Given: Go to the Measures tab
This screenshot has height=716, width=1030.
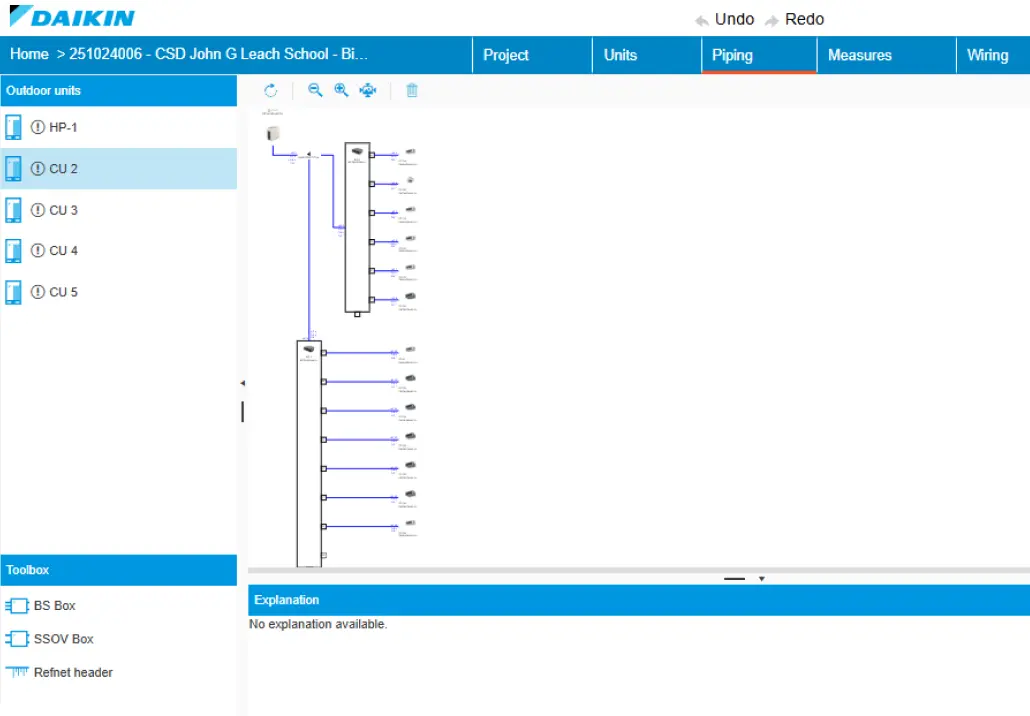Looking at the screenshot, I should point(859,55).
